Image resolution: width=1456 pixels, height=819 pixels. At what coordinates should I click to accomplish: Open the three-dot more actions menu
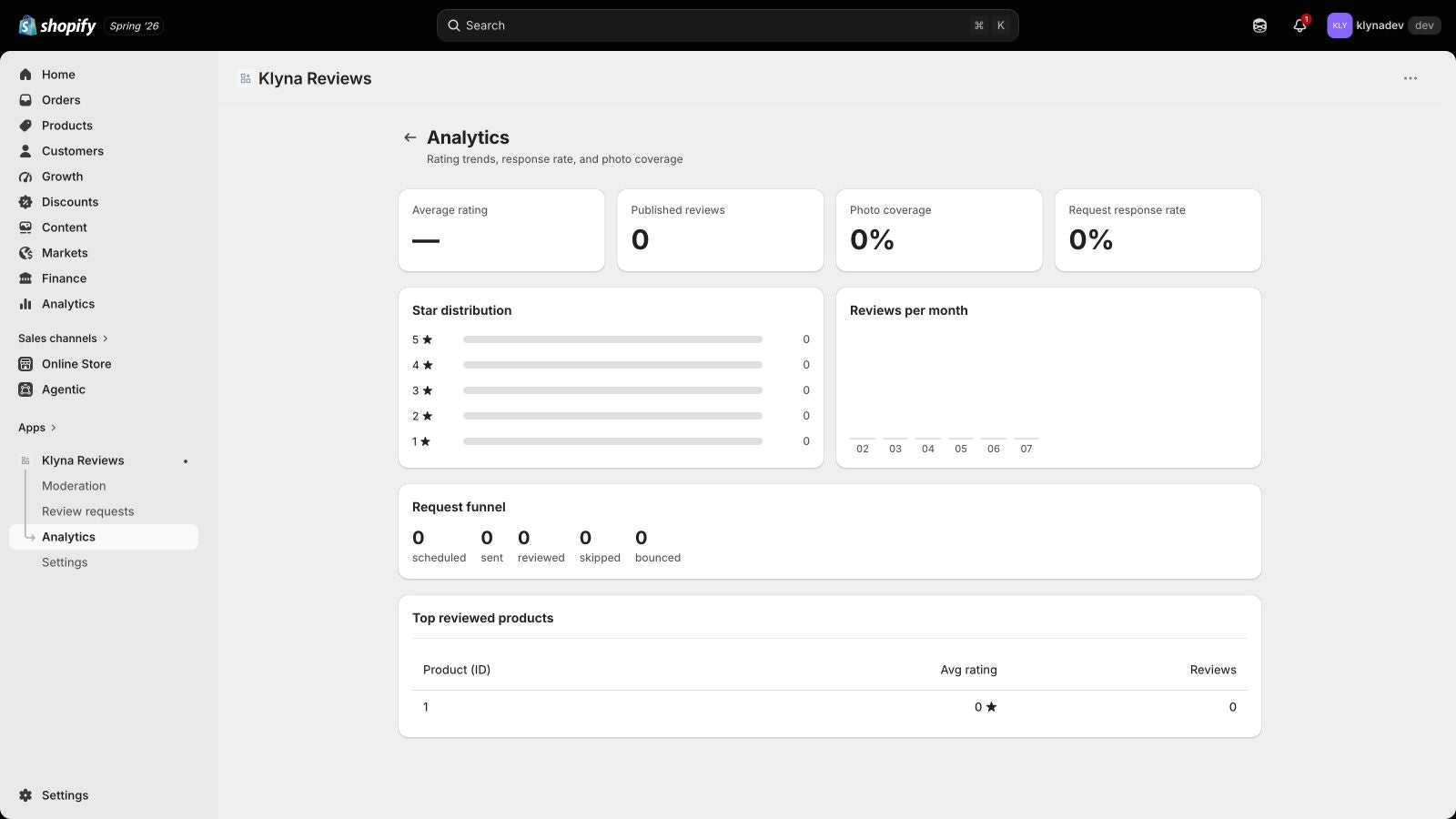1410,78
